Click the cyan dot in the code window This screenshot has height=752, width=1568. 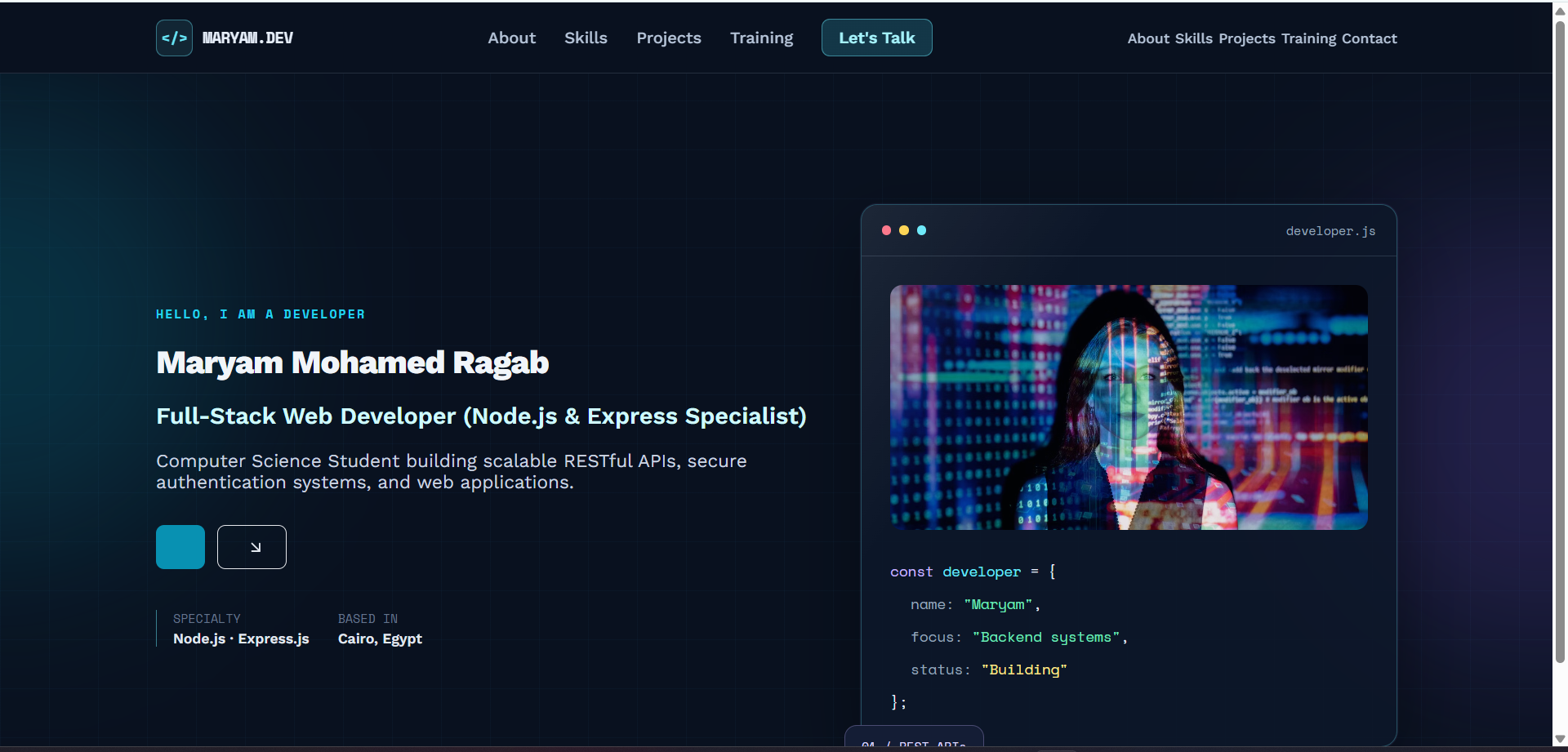[921, 230]
